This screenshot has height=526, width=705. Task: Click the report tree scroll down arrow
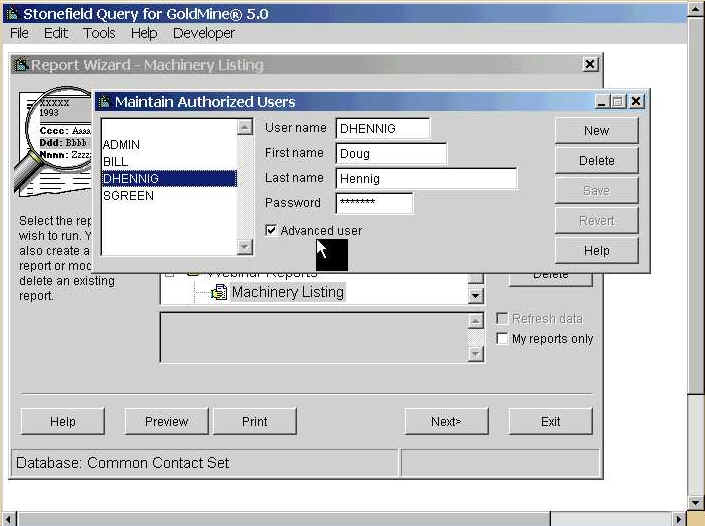(x=475, y=296)
